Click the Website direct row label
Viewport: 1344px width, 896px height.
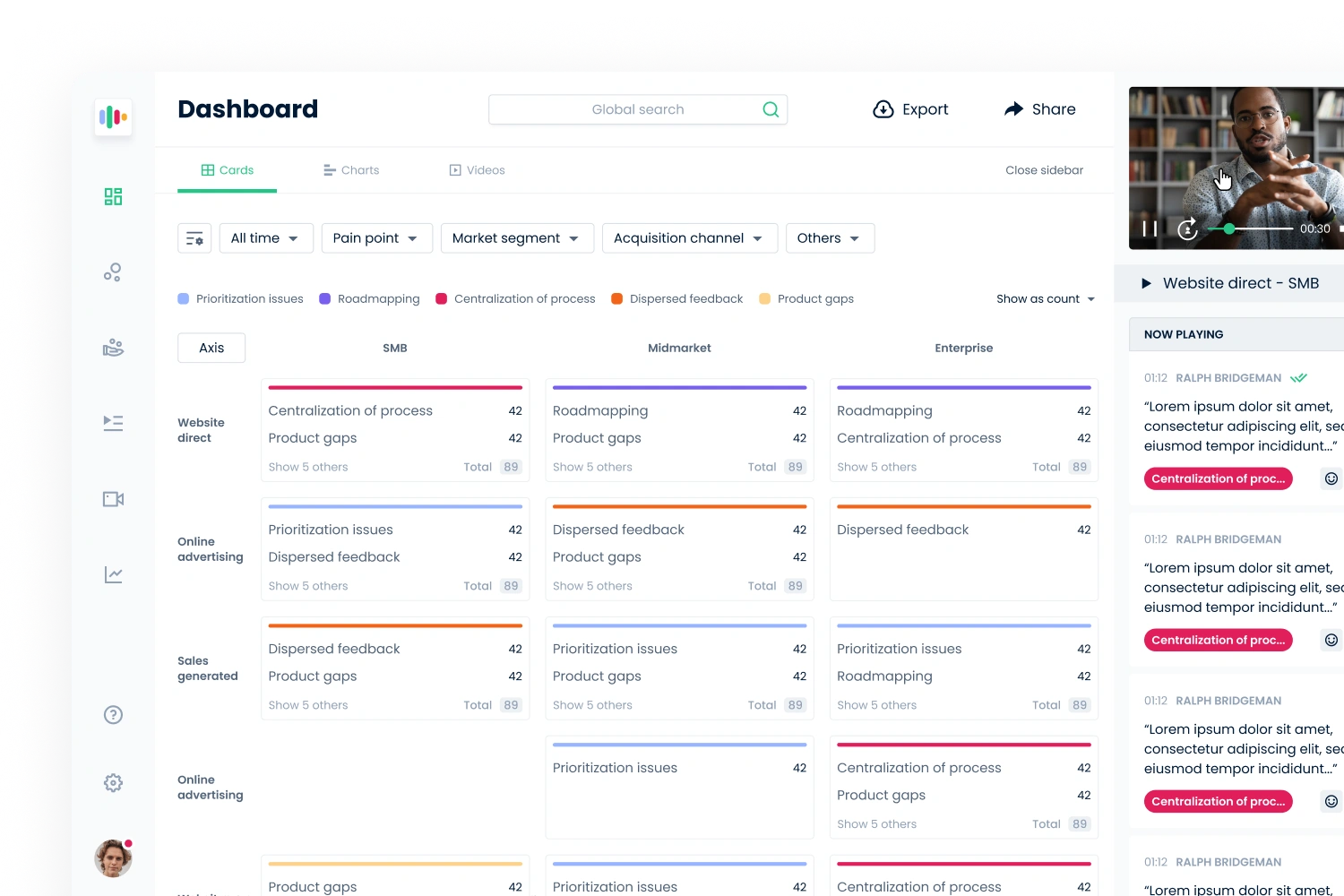[201, 430]
